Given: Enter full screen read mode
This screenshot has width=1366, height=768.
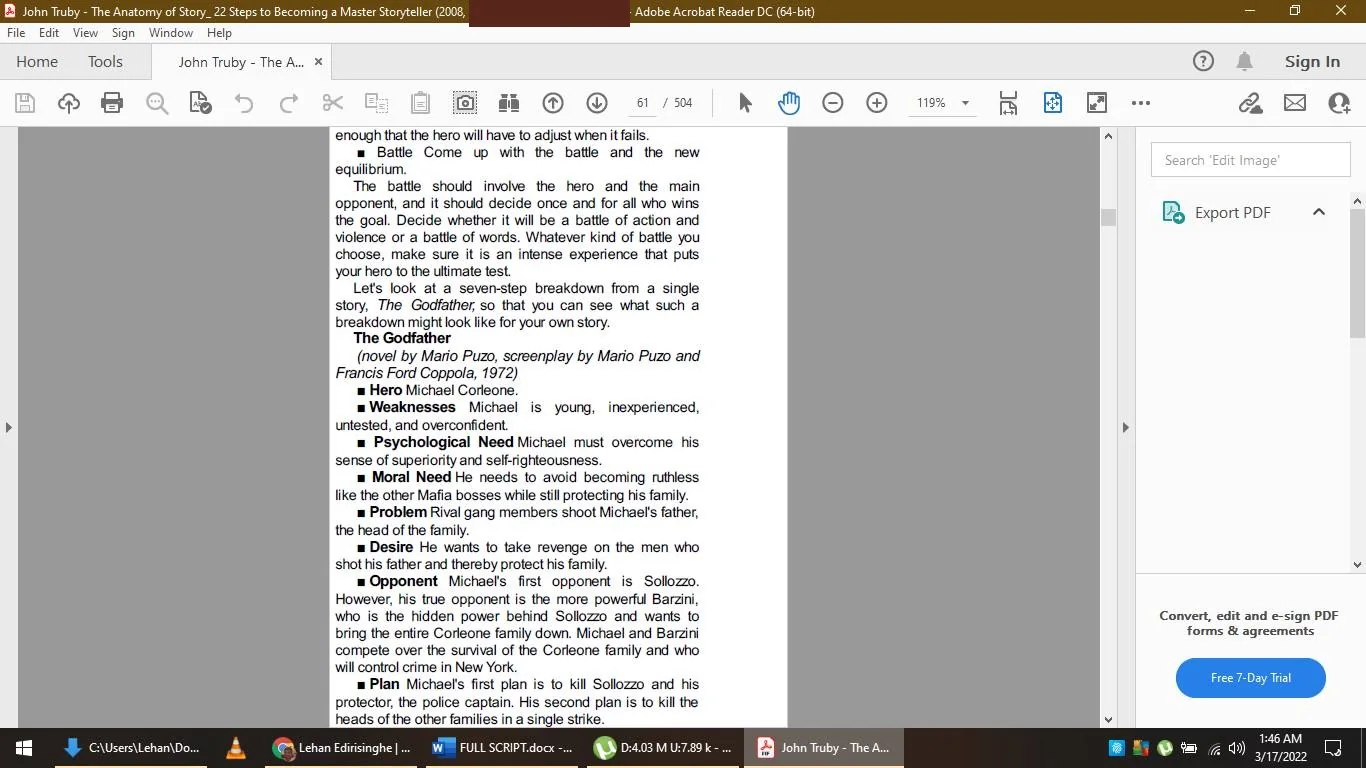Looking at the screenshot, I should click(x=1097, y=103).
